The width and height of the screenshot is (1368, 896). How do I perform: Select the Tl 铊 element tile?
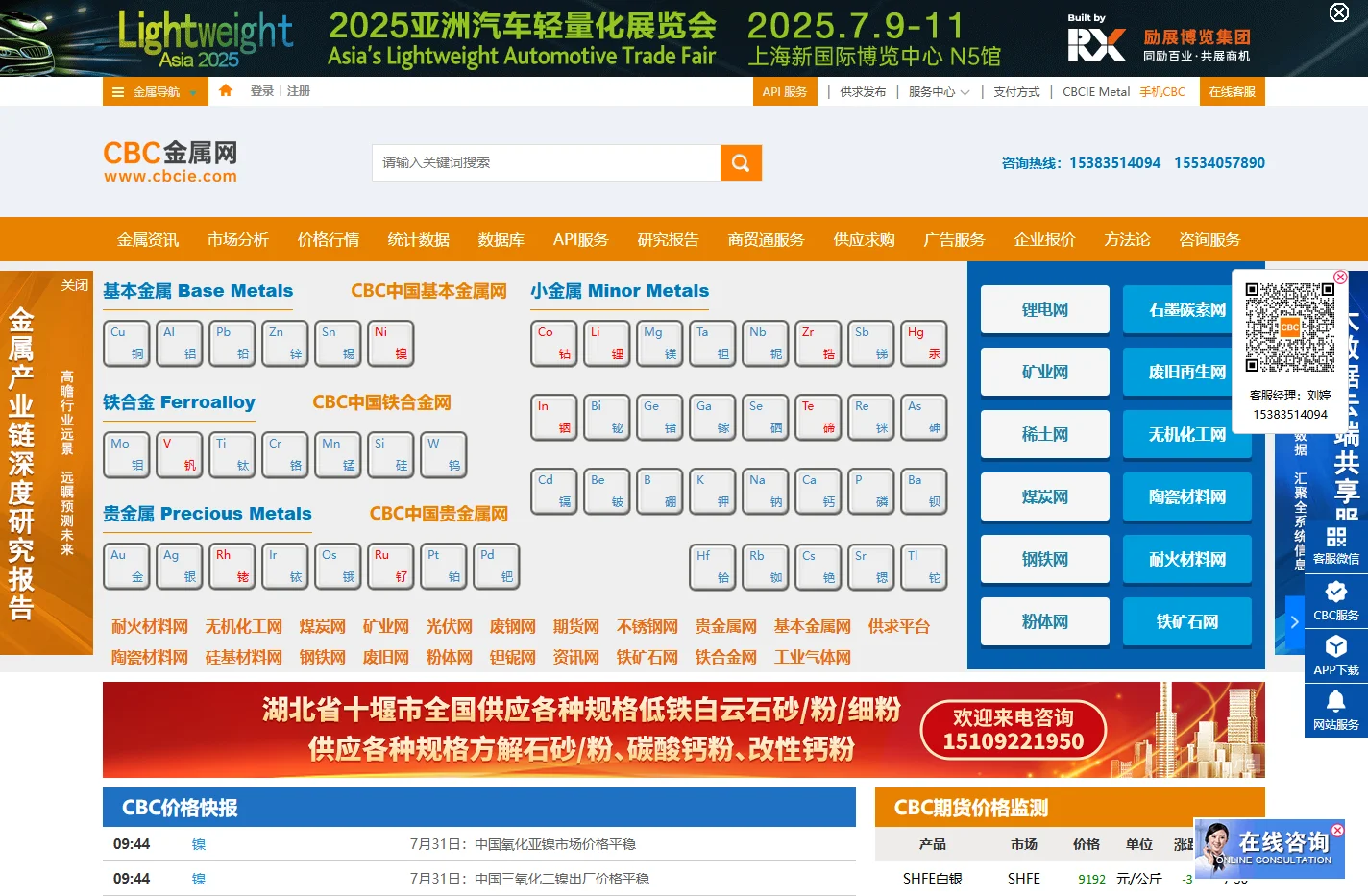(924, 567)
